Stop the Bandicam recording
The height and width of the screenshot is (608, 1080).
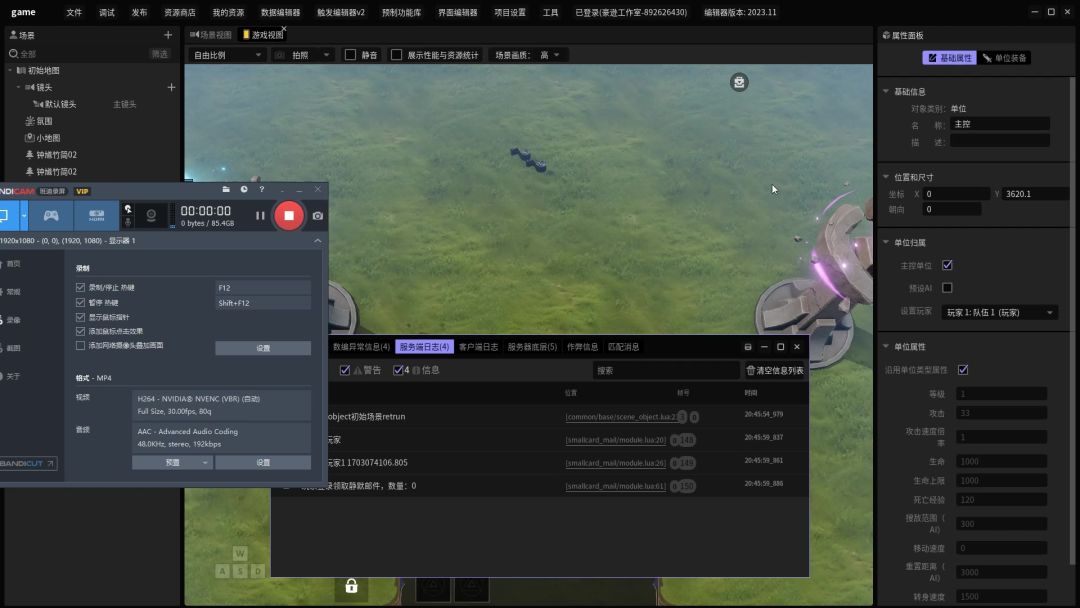(289, 215)
